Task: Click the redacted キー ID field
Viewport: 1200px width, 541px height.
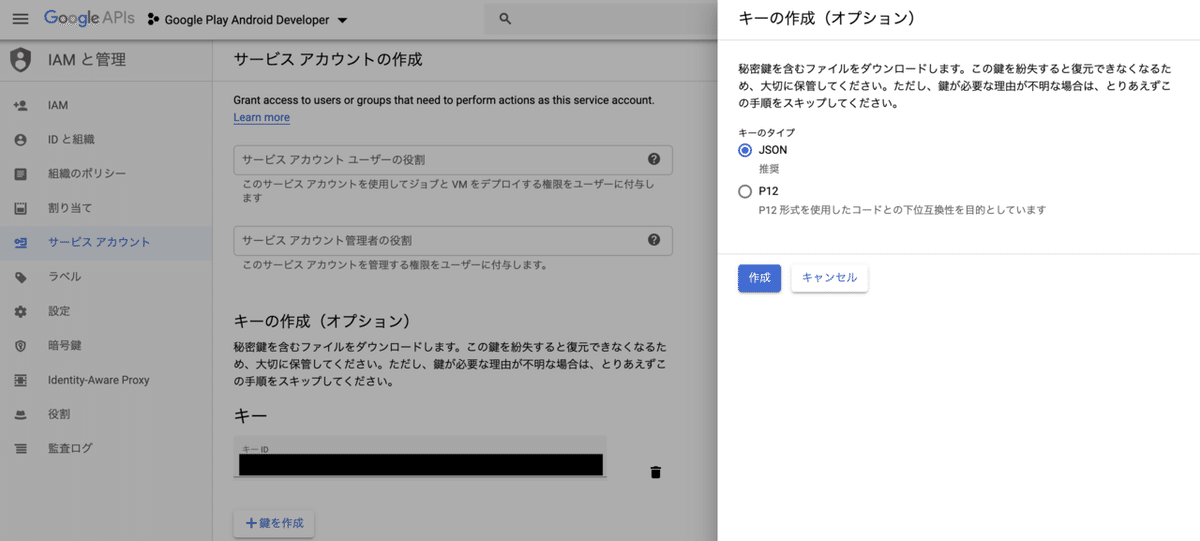Action: 420,457
